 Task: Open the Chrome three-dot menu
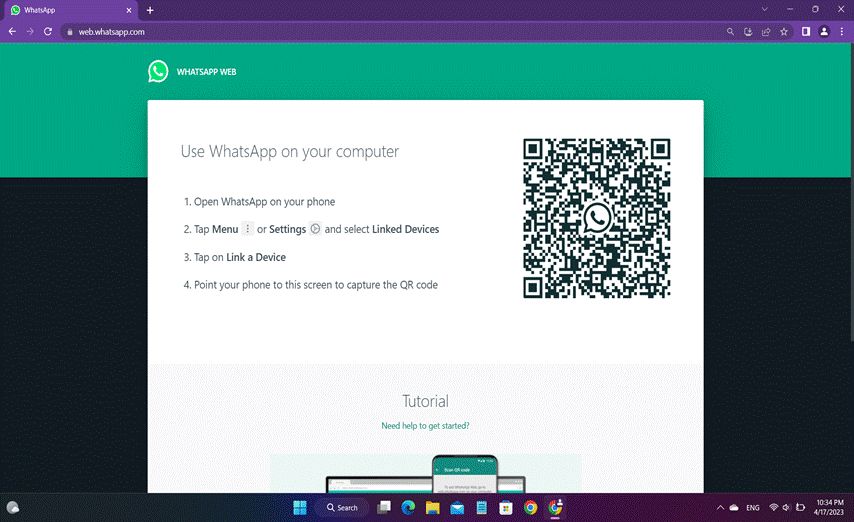coord(842,32)
